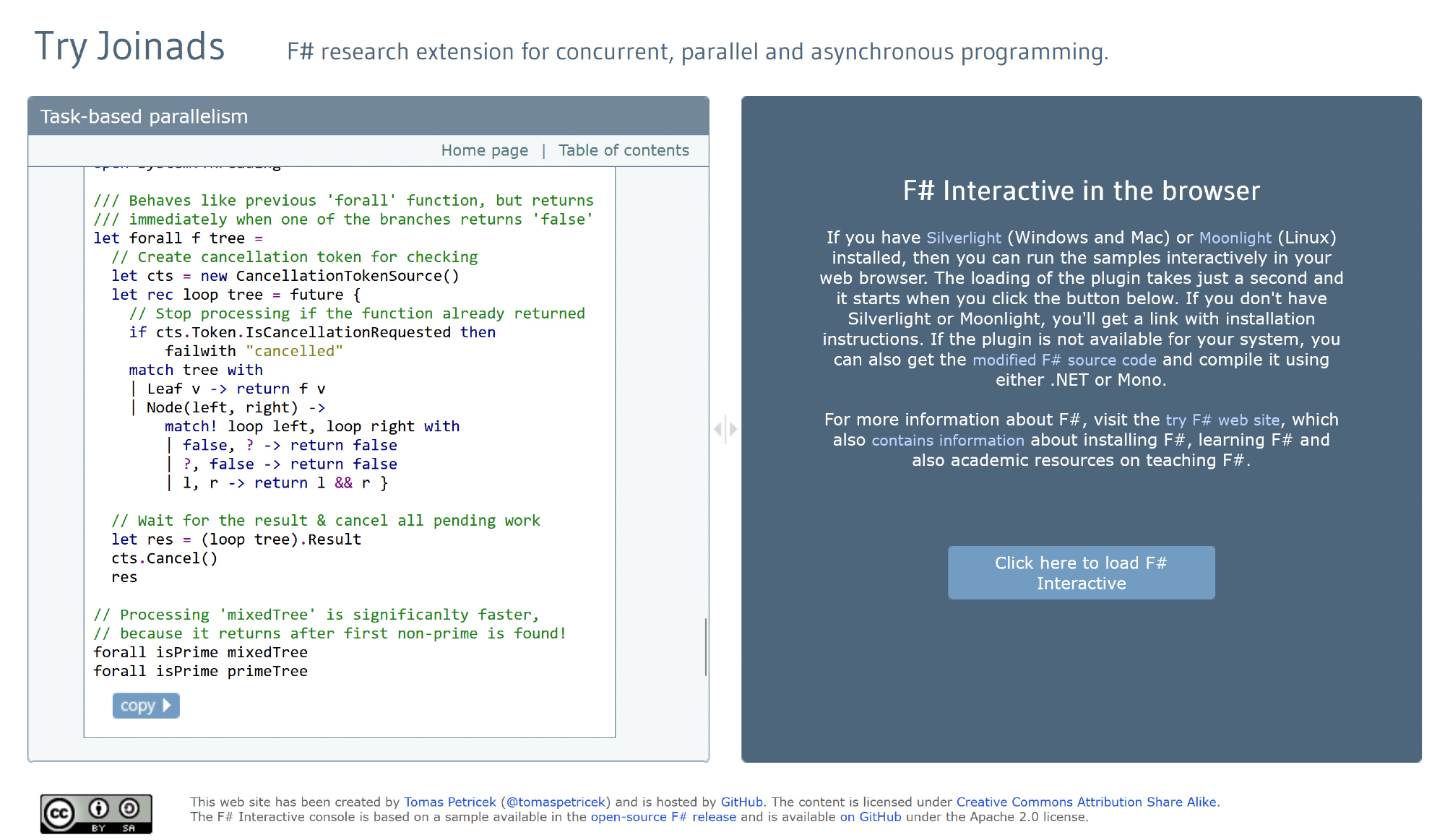
Task: Open Tomas Petricek author link
Action: 449,802
